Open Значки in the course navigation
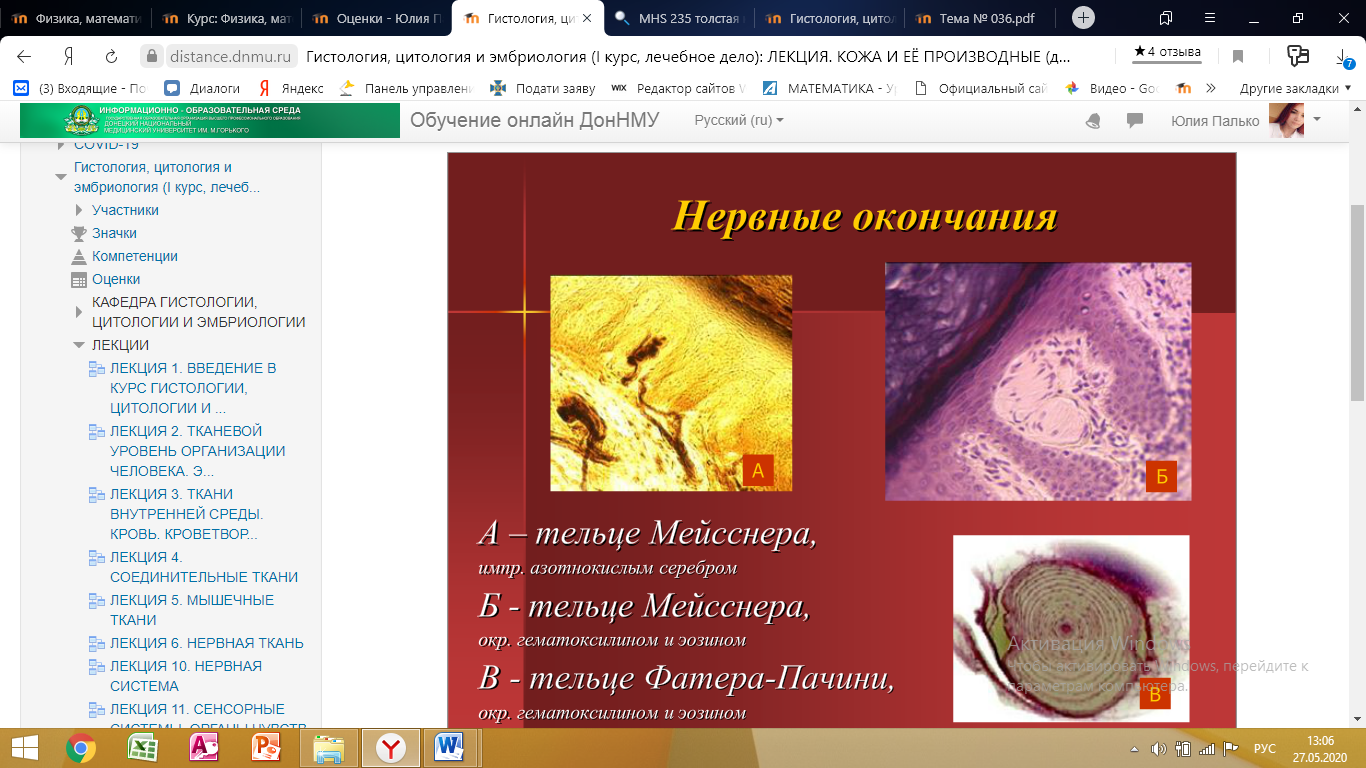This screenshot has height=768, width=1366. pyautogui.click(x=114, y=233)
